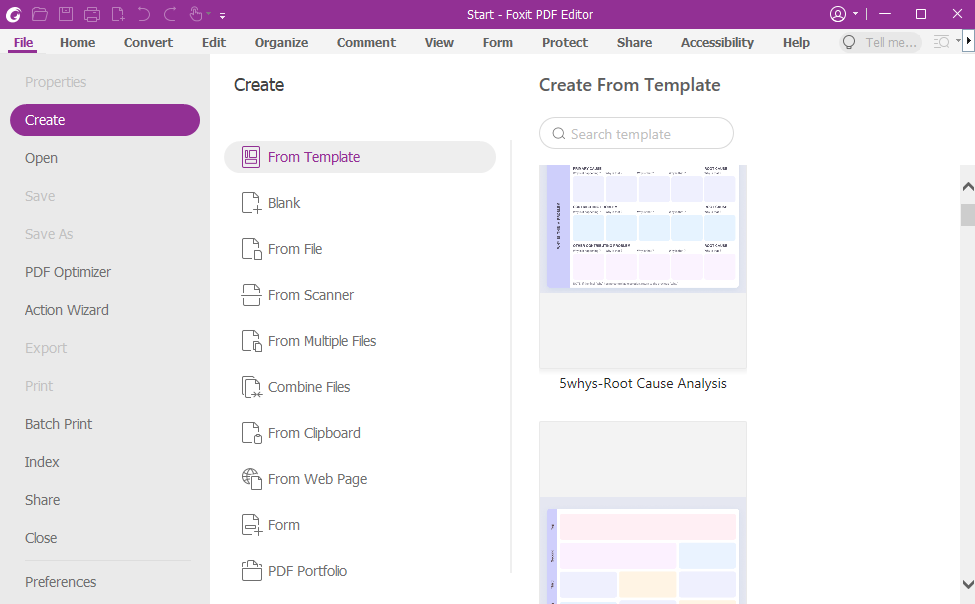Click the From Clipboard icon

(x=251, y=433)
